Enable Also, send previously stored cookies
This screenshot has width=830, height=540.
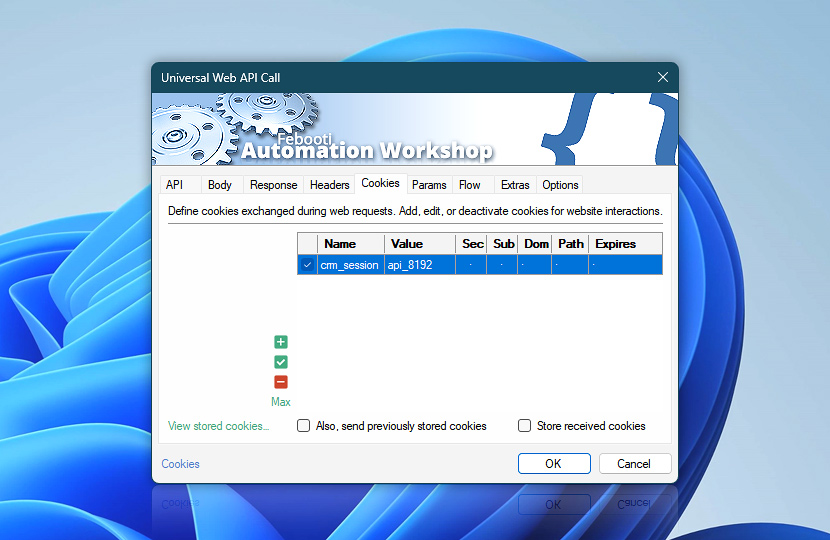coord(303,426)
